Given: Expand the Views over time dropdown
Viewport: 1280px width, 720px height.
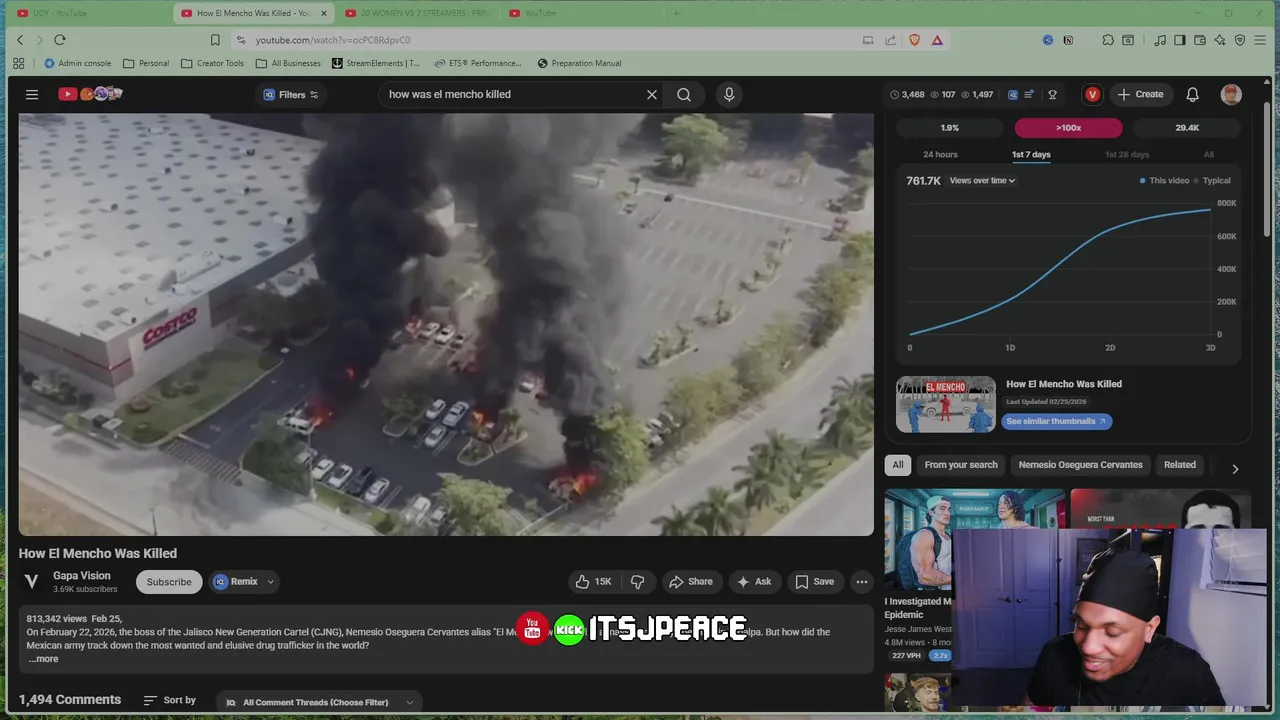Looking at the screenshot, I should click(x=982, y=181).
